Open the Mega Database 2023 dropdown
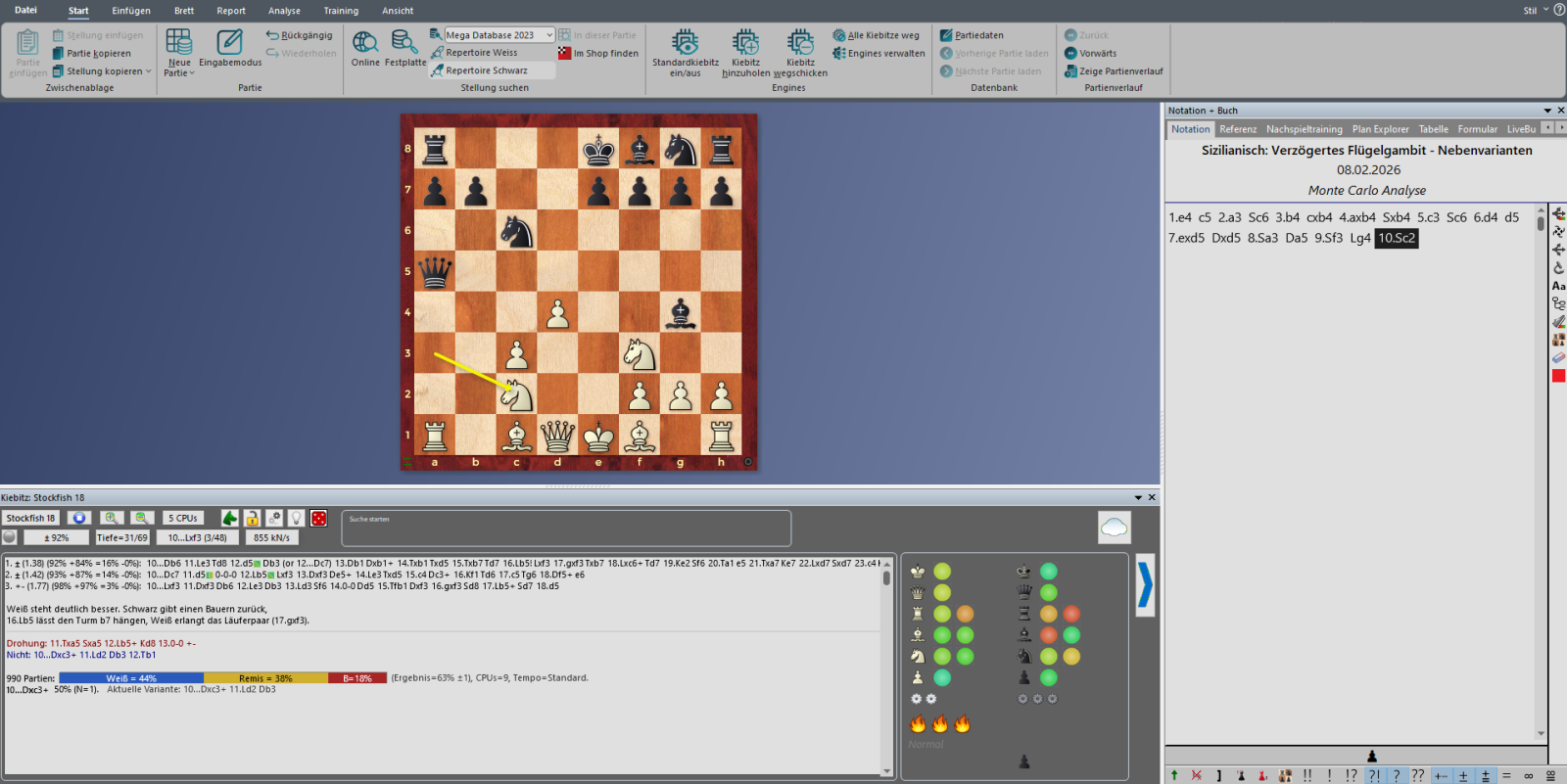1567x784 pixels. pos(499,35)
